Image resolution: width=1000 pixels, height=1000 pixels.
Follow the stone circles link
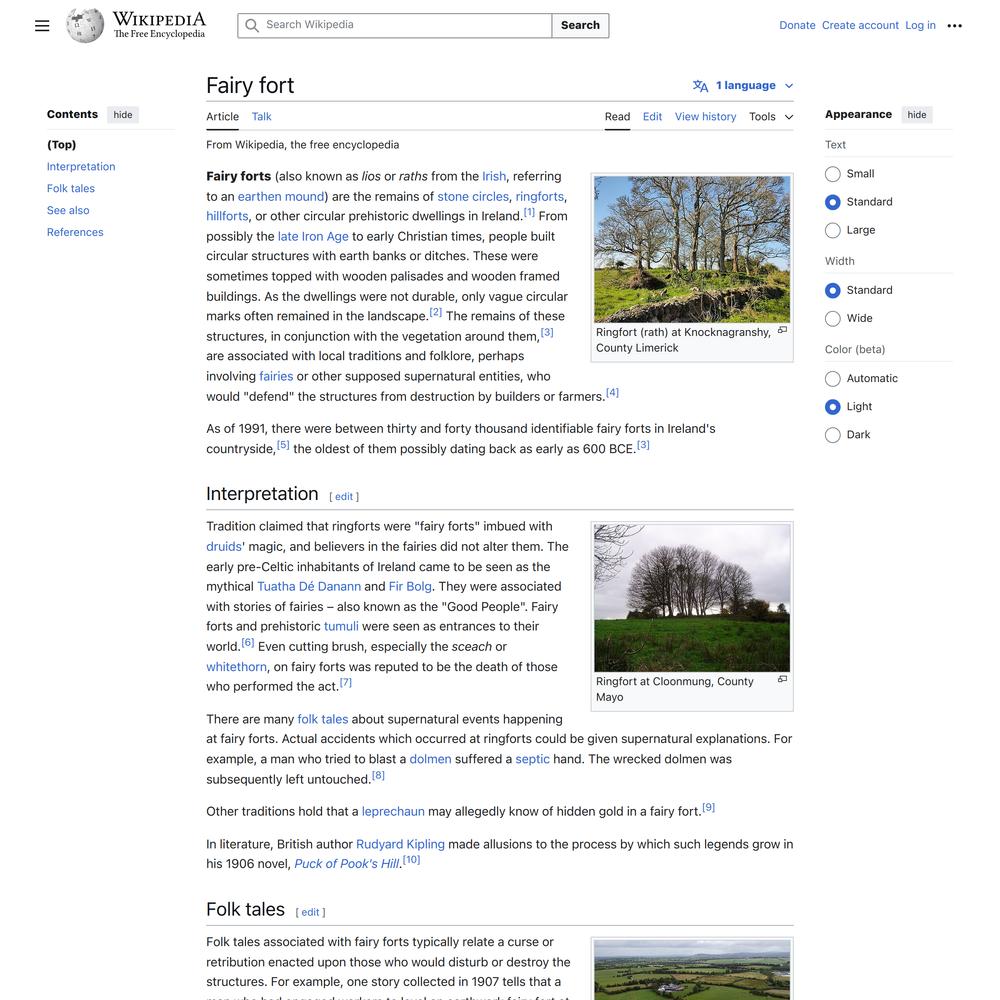click(x=473, y=196)
